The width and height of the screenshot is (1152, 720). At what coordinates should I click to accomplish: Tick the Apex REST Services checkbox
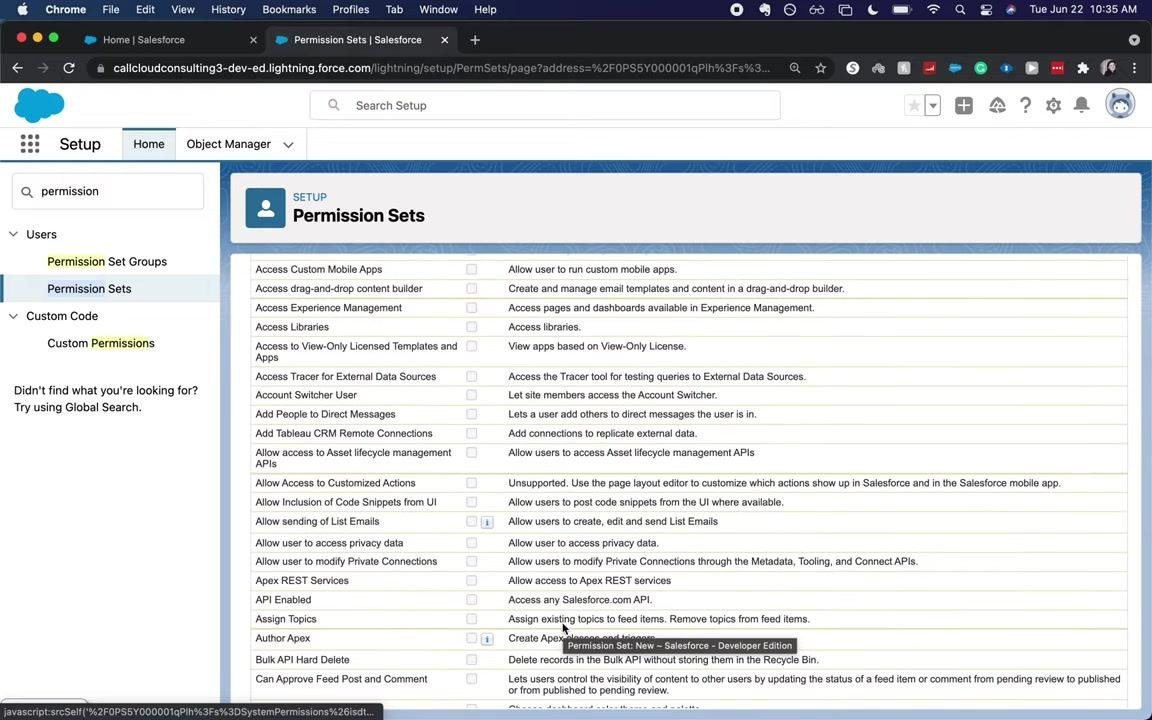click(472, 580)
